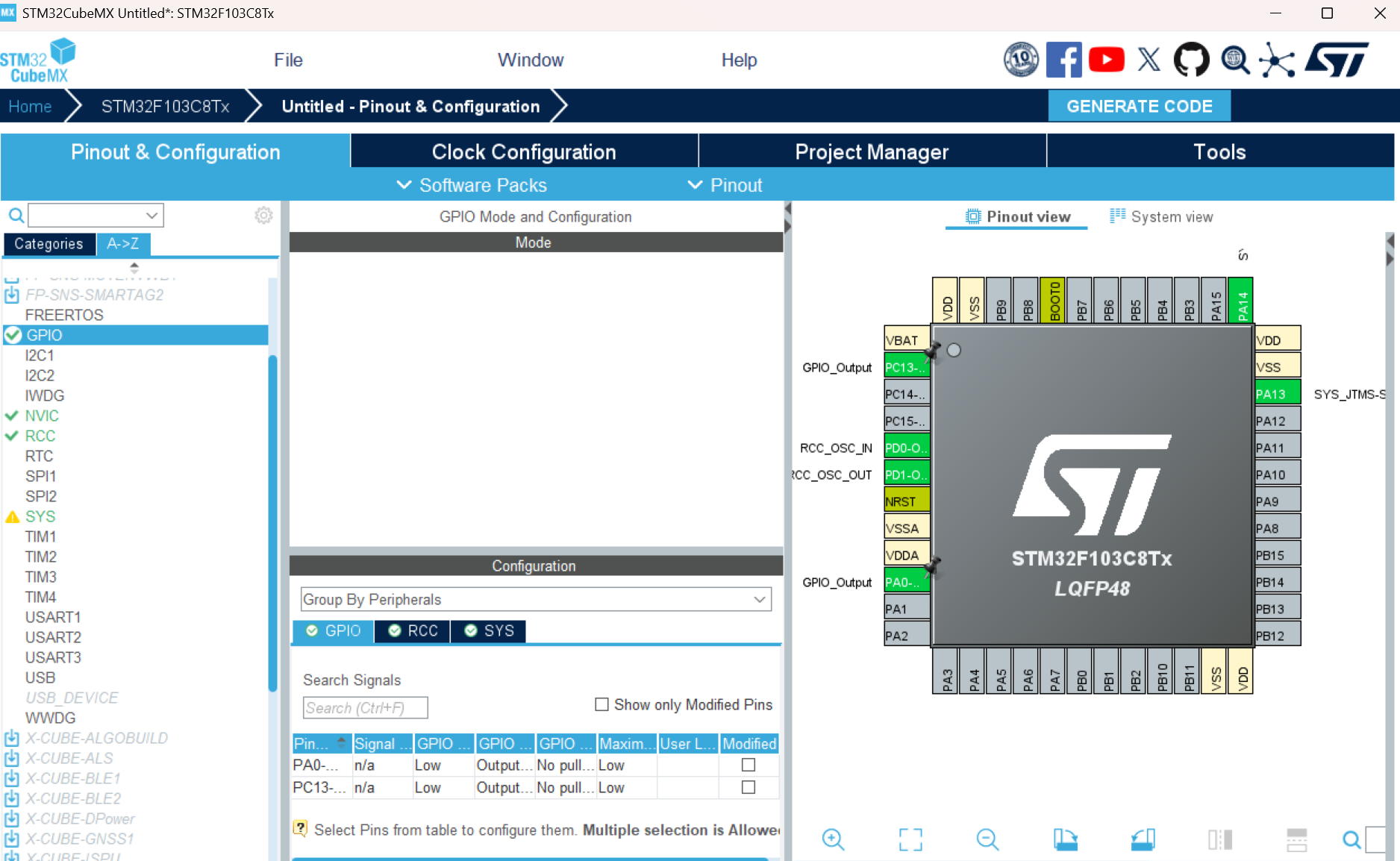Screen dimensions: 1400x861
Task: Check the Modified box for pin PC13
Action: point(749,787)
